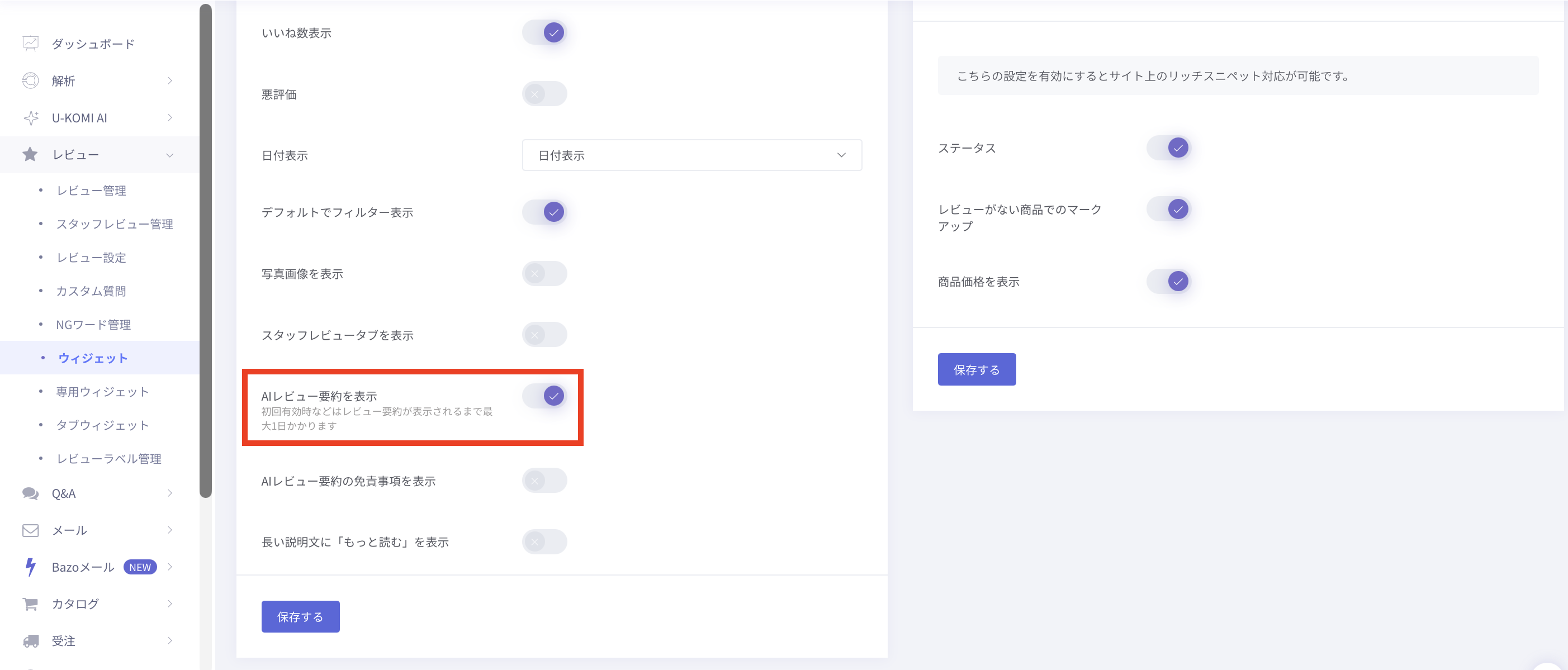Click the レビュー star icon
The image size is (1568, 670).
[30, 155]
